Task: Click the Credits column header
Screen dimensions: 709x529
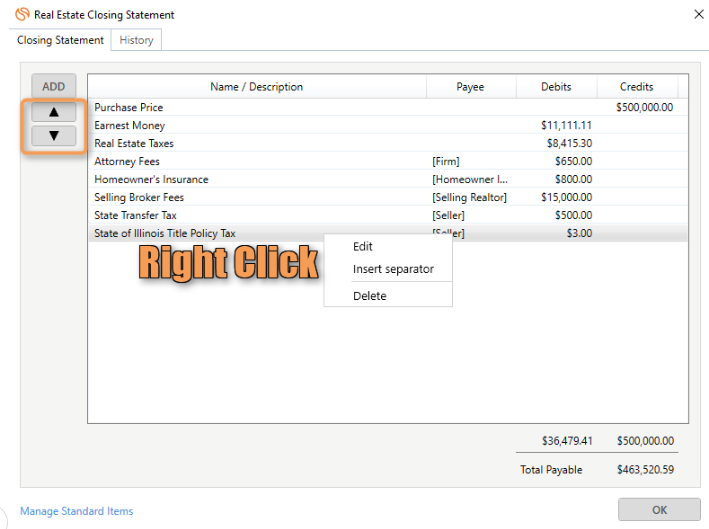Action: tap(636, 87)
